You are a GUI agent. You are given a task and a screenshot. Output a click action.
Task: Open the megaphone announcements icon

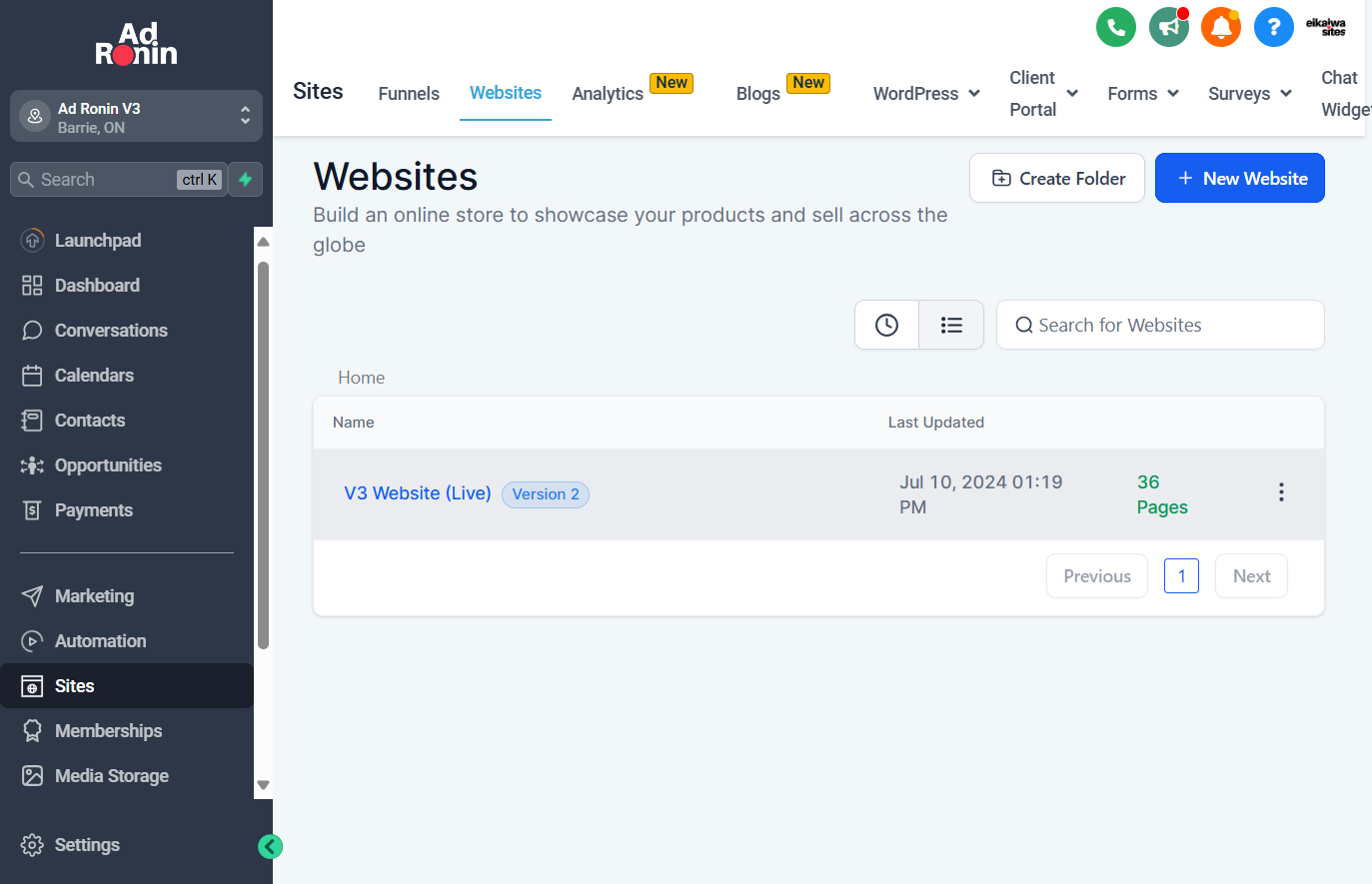click(x=1168, y=27)
